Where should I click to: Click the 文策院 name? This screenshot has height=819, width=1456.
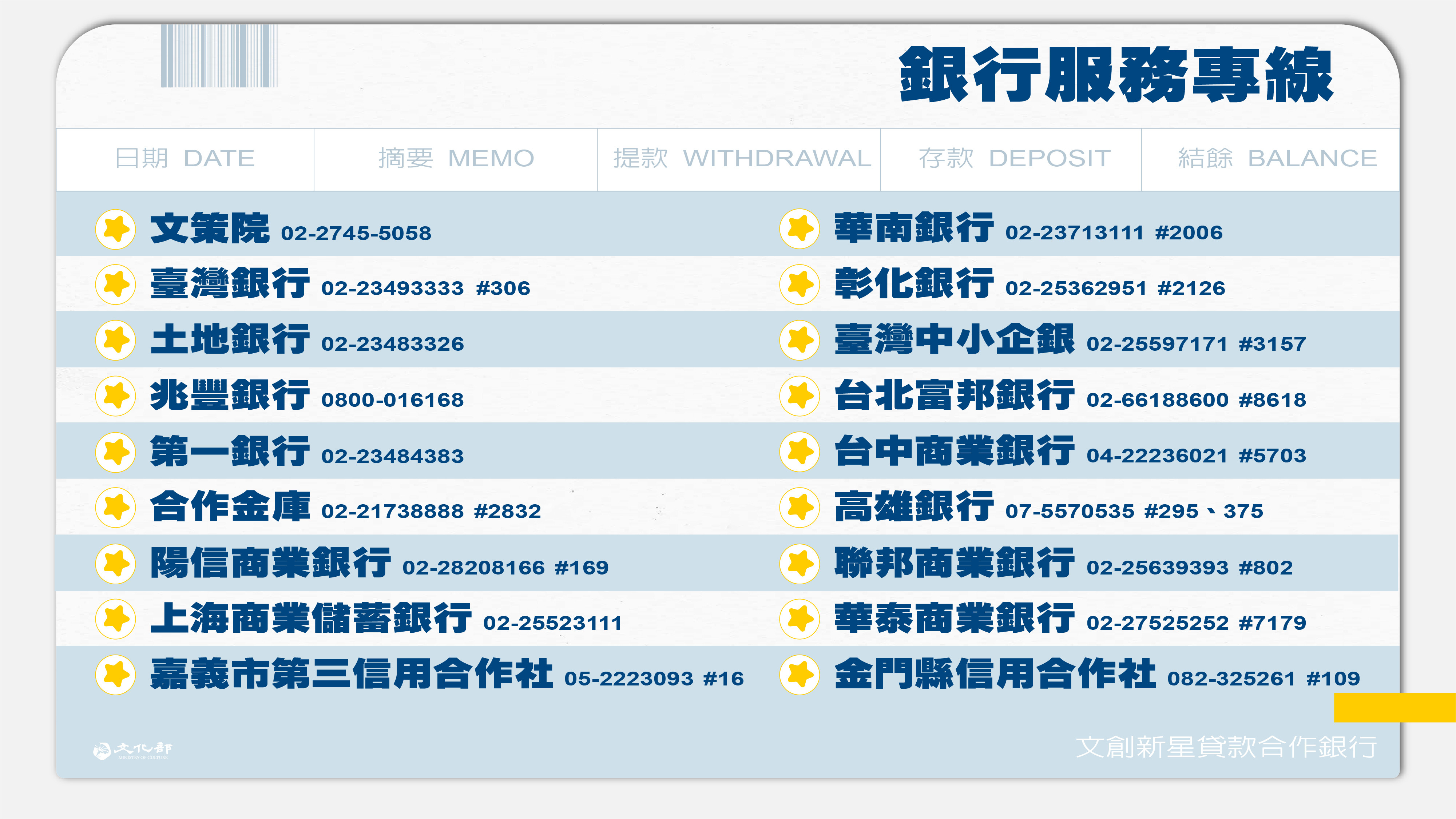210,228
